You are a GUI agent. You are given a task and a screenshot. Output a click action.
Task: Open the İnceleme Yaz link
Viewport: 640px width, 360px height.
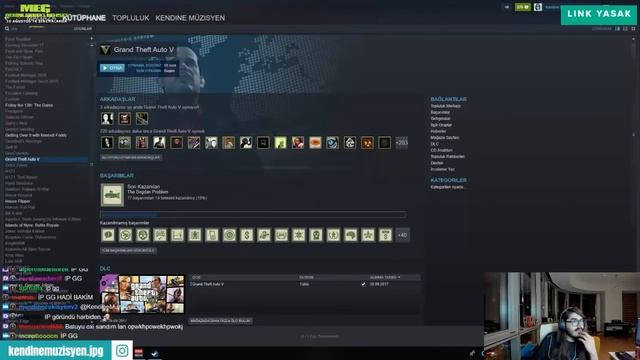pos(442,169)
